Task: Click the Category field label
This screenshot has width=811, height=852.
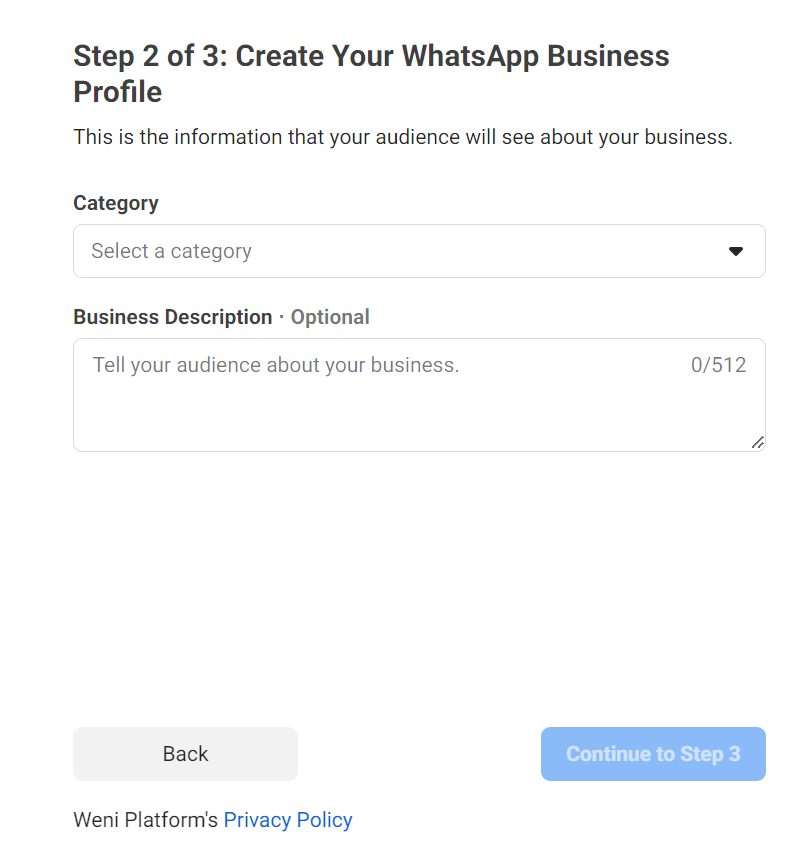Action: click(x=115, y=203)
